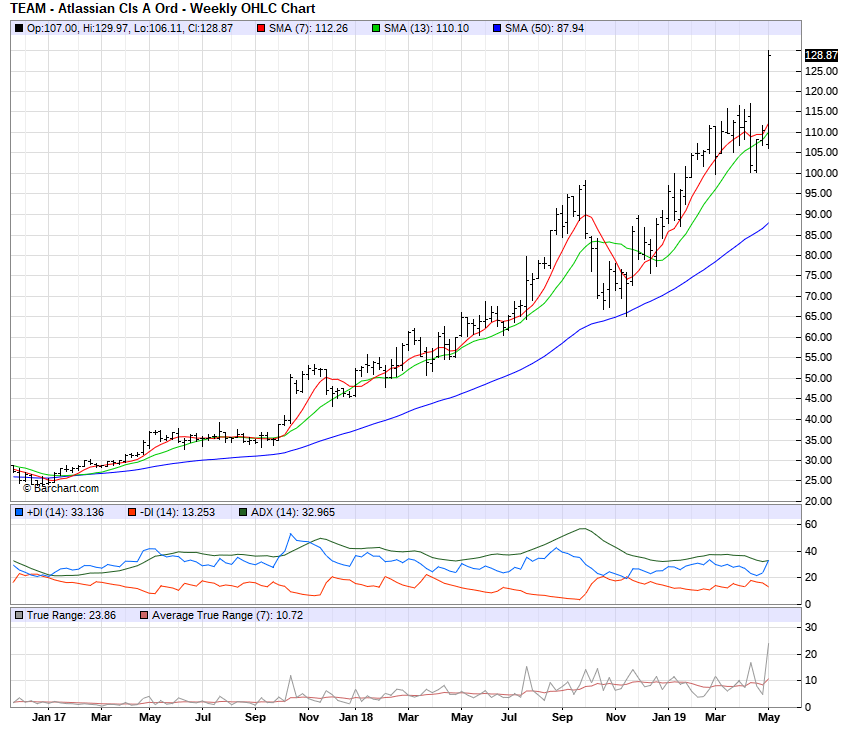The width and height of the screenshot is (843, 748).
Task: Click the '-DI (14): 13.253' legend text
Action: coord(177,512)
